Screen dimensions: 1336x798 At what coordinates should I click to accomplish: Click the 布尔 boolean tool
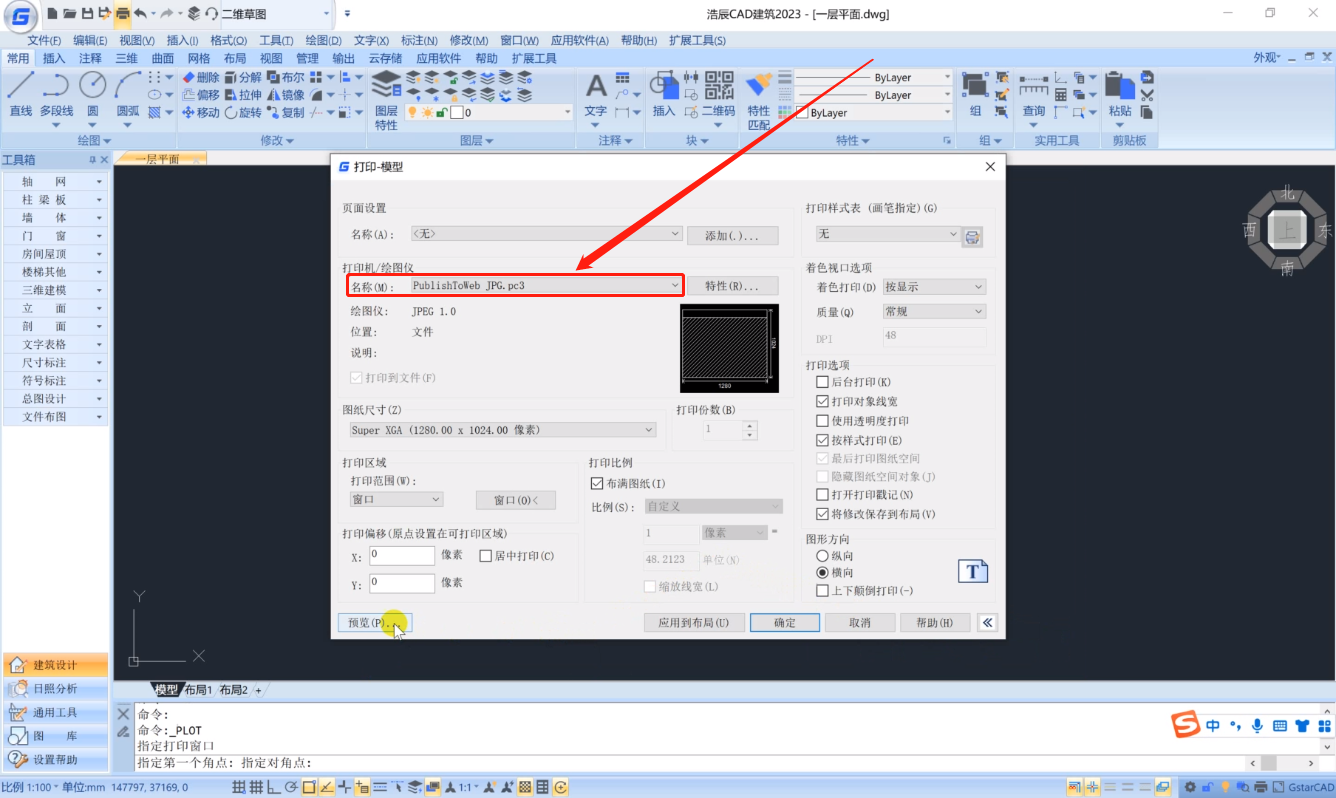pos(286,77)
